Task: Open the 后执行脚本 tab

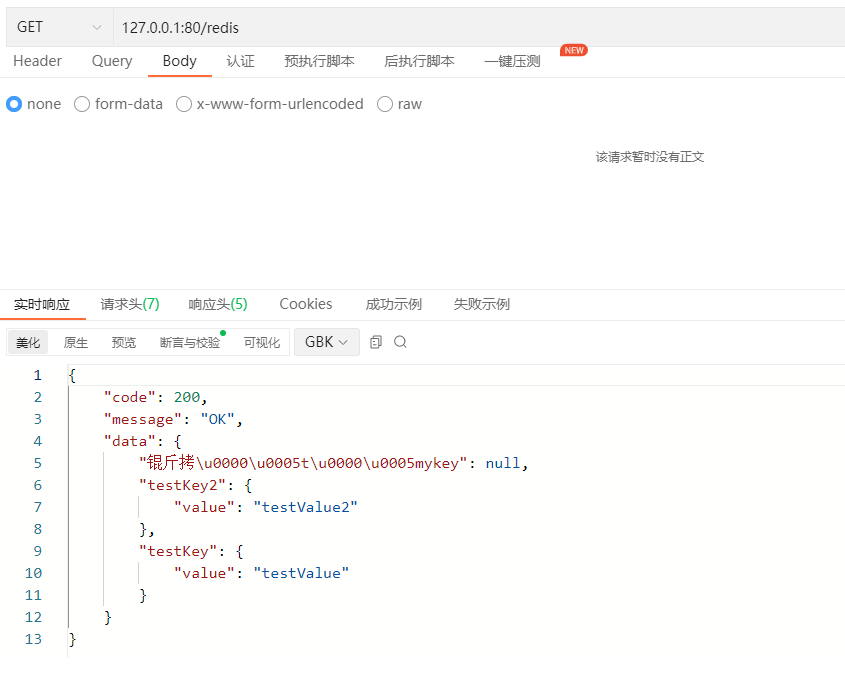Action: 419,61
